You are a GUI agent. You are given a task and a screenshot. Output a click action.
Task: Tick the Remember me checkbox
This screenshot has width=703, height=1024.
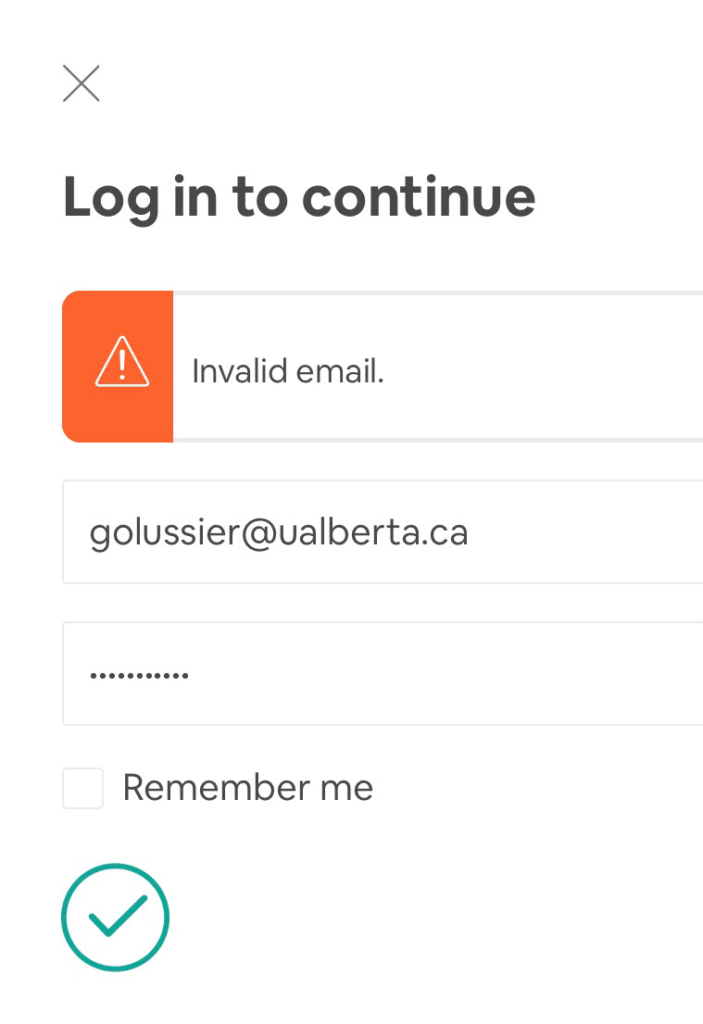(83, 788)
